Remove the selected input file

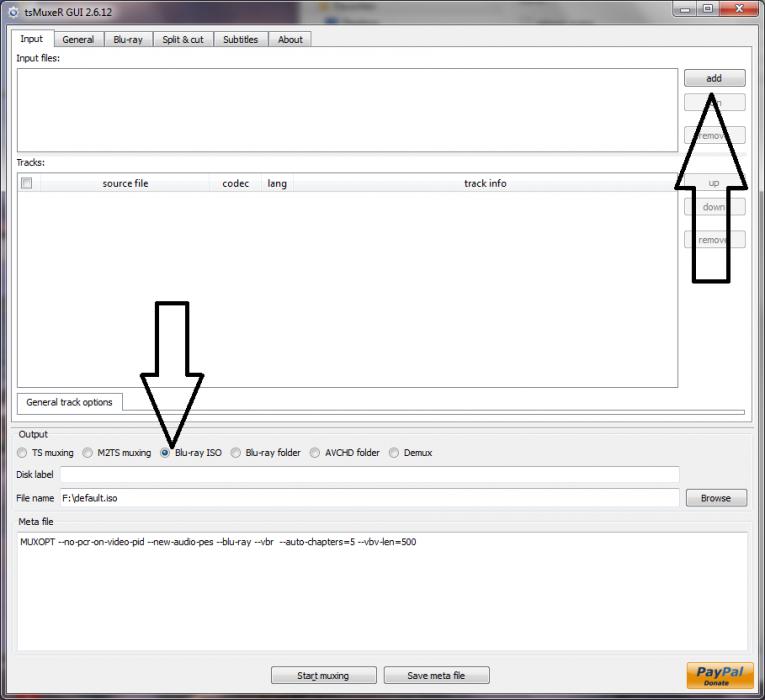point(714,135)
